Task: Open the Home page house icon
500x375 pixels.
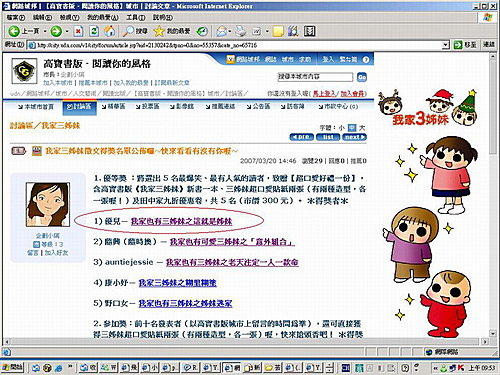Action: click(110, 31)
